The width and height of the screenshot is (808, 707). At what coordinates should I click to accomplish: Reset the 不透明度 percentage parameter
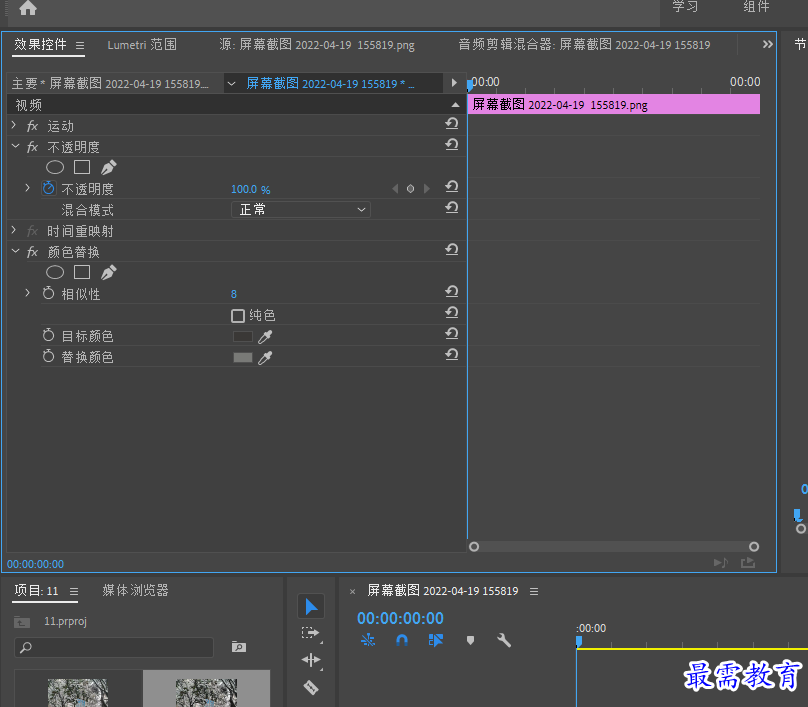tap(452, 186)
